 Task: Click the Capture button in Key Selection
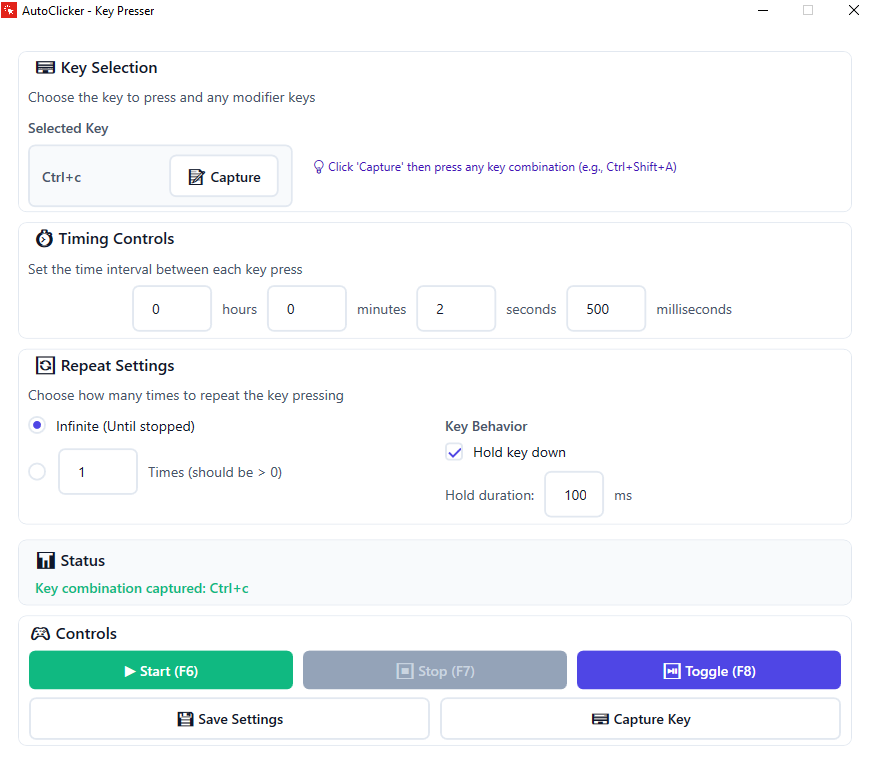pyautogui.click(x=224, y=176)
